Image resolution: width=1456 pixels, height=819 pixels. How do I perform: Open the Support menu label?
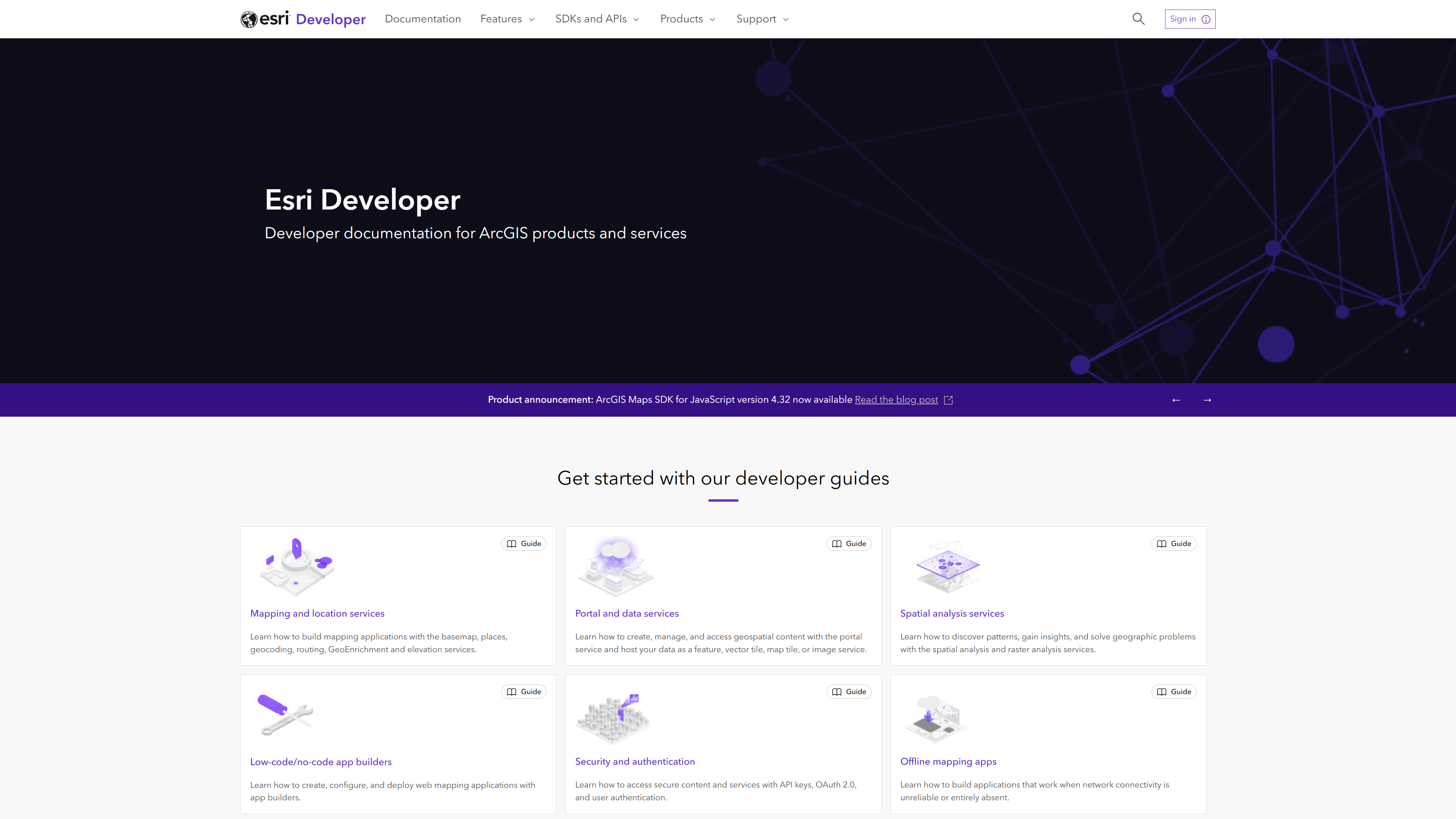(x=756, y=19)
